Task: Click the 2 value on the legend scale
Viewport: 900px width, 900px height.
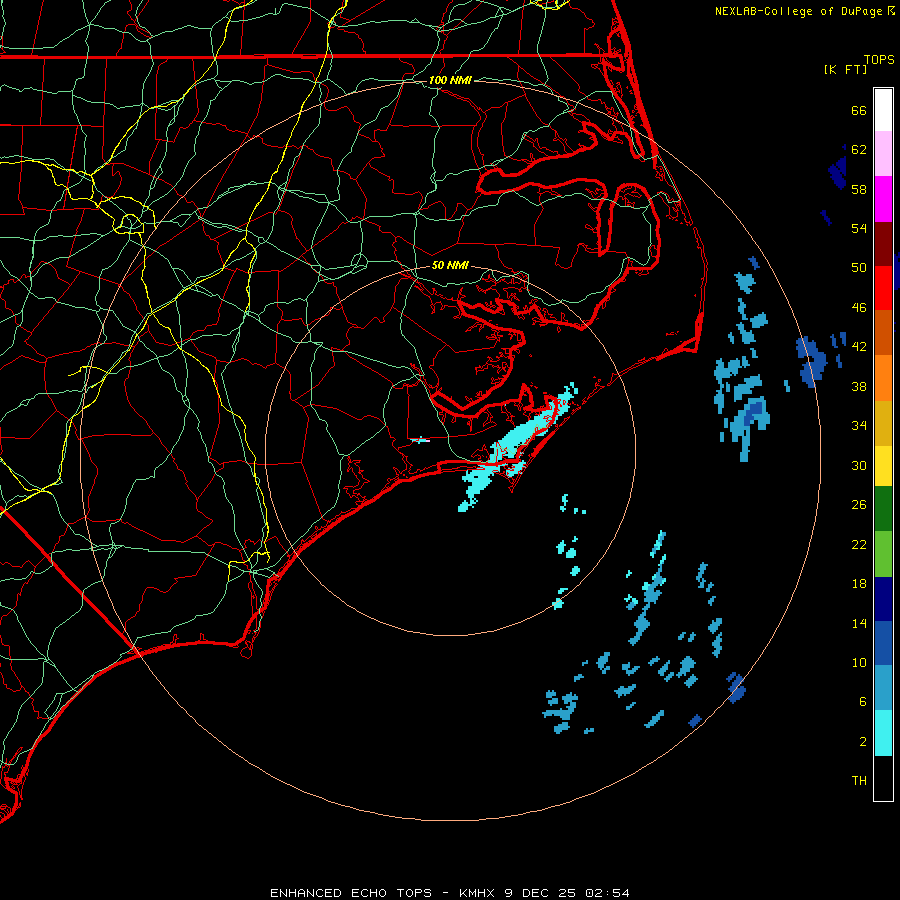Action: (863, 742)
